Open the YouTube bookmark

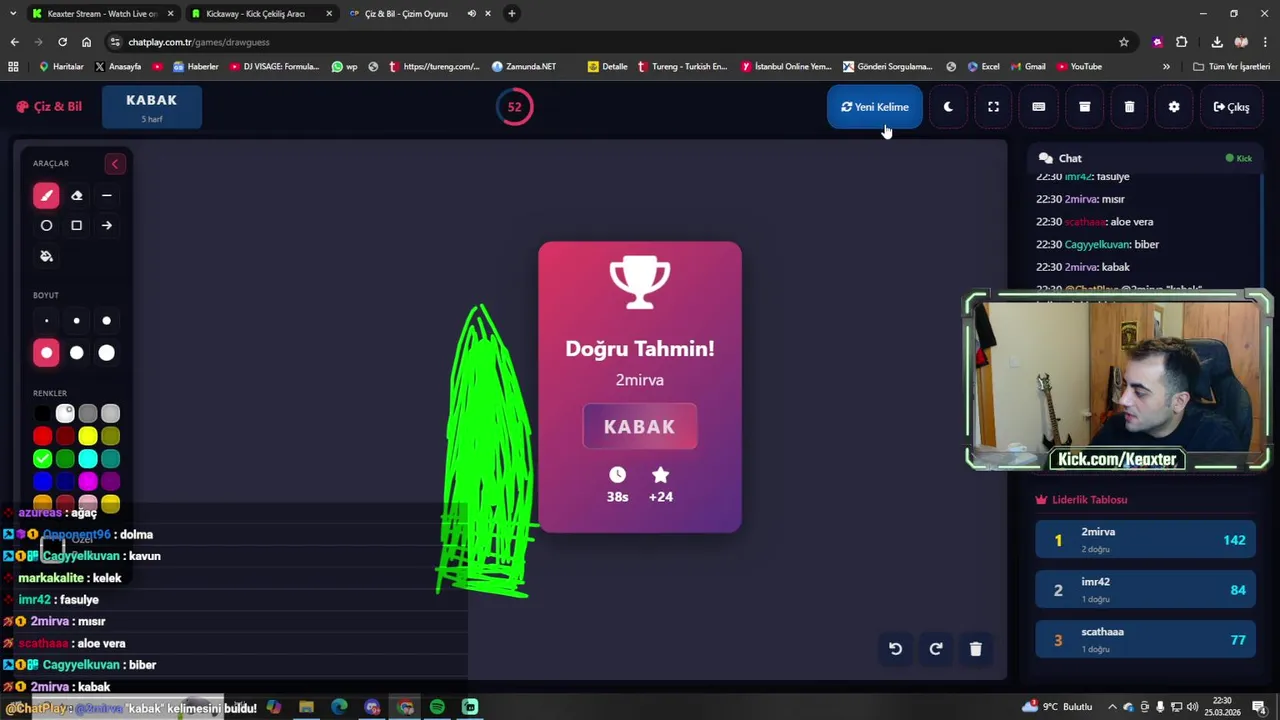coord(1079,67)
